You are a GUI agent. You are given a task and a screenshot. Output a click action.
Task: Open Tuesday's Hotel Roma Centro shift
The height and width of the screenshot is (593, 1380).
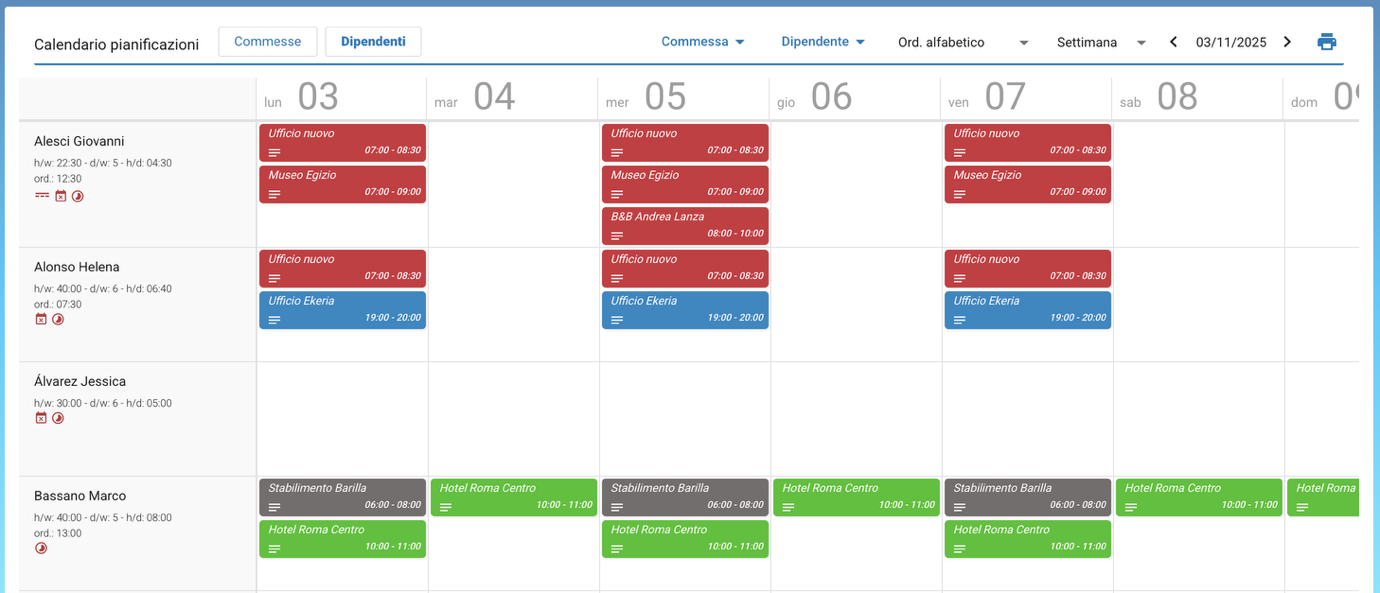[x=513, y=497]
